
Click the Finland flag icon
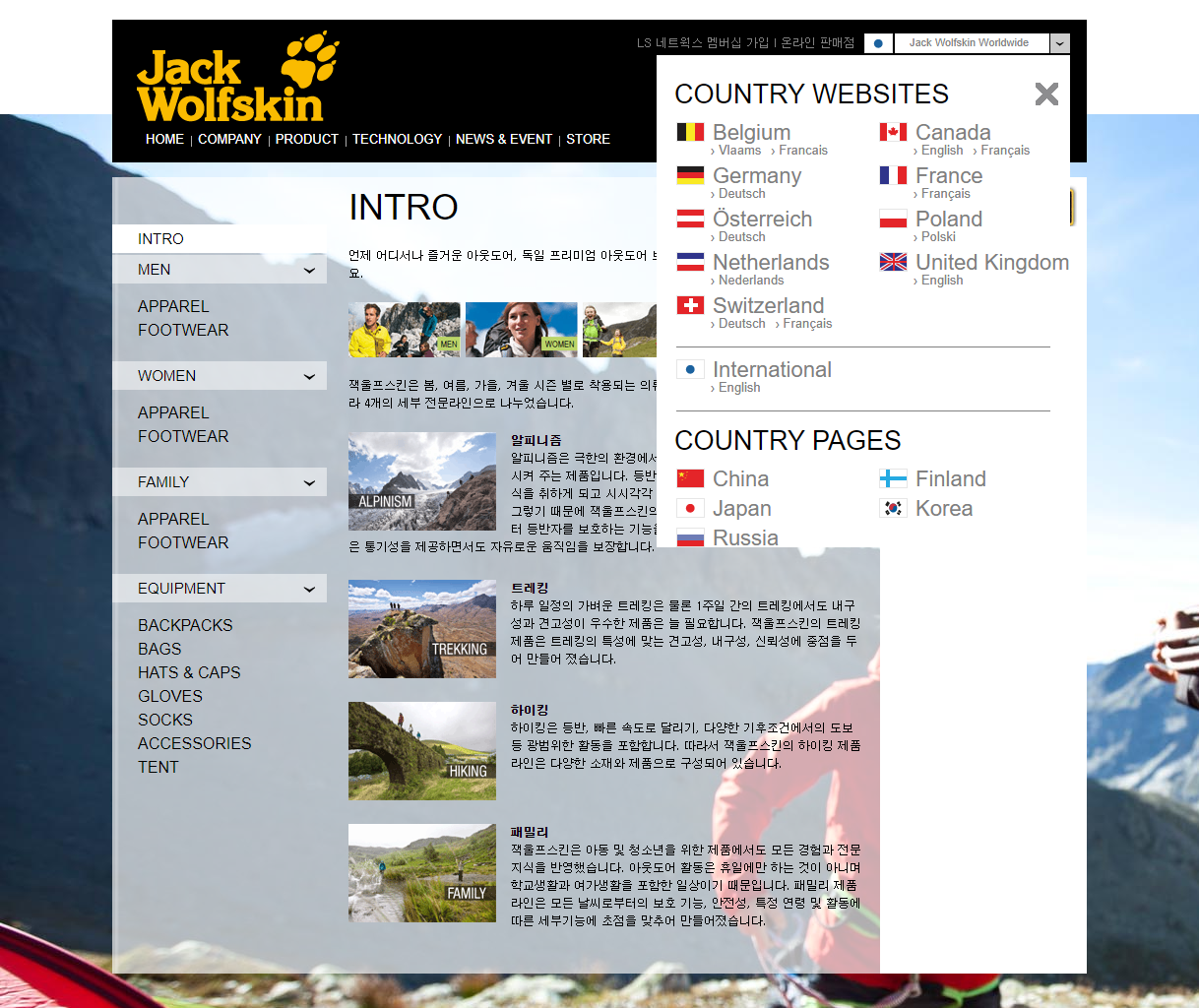(x=893, y=478)
